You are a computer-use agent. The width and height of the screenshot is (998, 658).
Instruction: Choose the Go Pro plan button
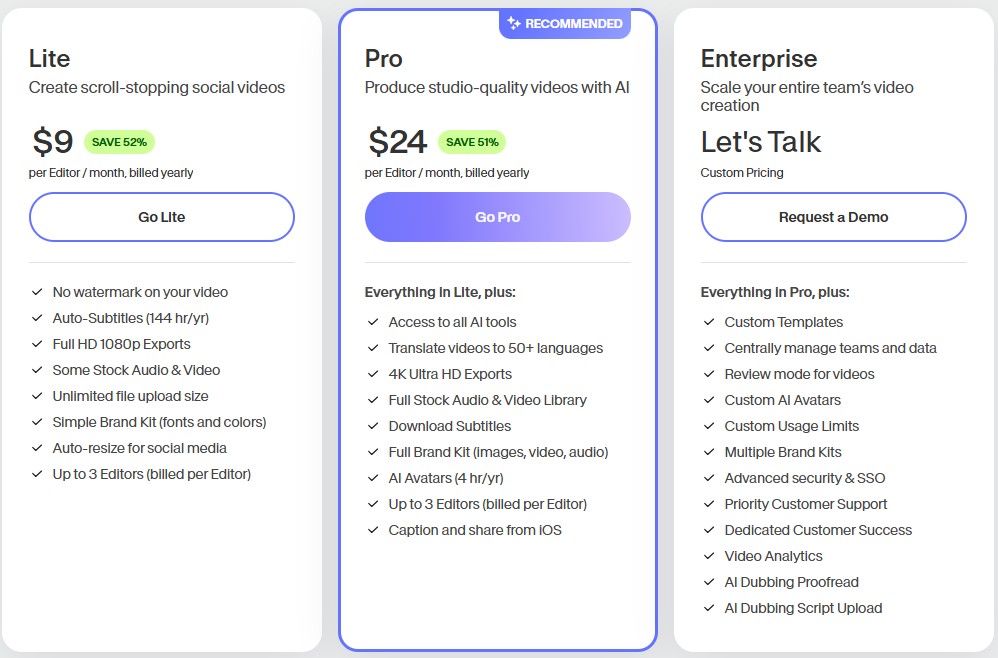click(x=498, y=217)
